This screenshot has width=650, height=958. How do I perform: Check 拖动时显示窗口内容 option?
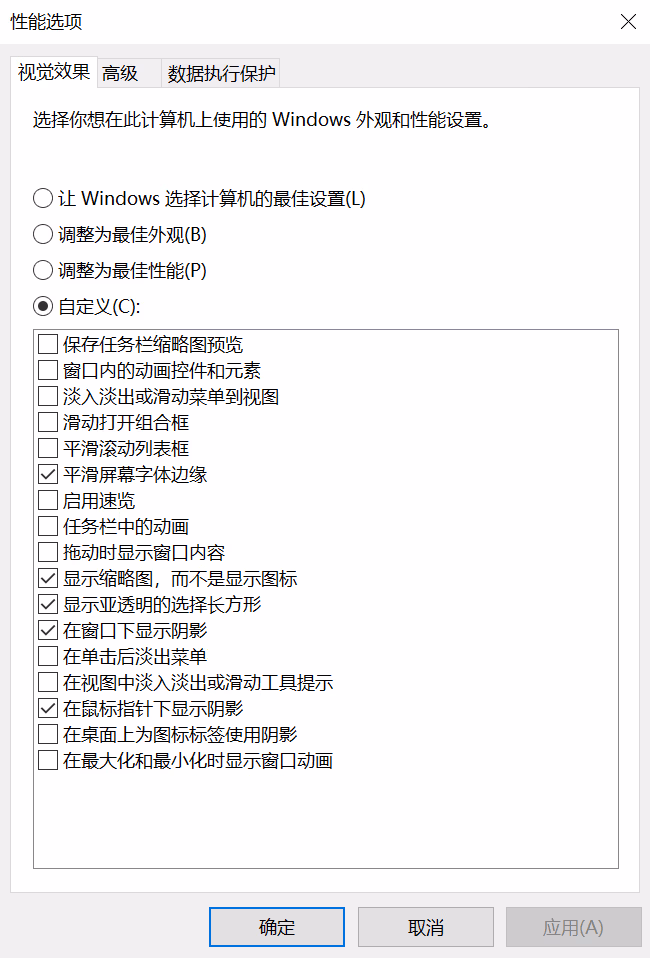[x=48, y=552]
